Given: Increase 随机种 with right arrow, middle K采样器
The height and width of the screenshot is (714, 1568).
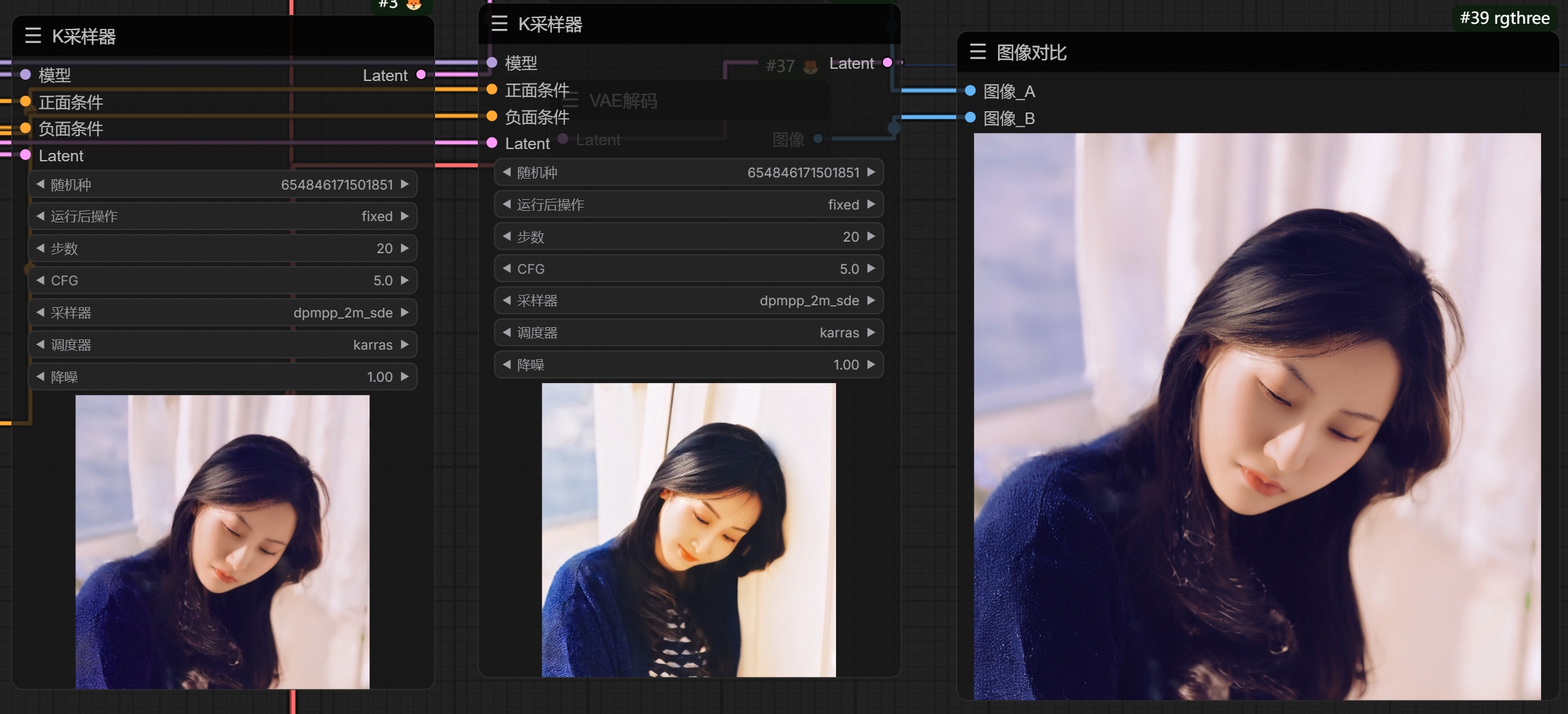Looking at the screenshot, I should (x=871, y=172).
